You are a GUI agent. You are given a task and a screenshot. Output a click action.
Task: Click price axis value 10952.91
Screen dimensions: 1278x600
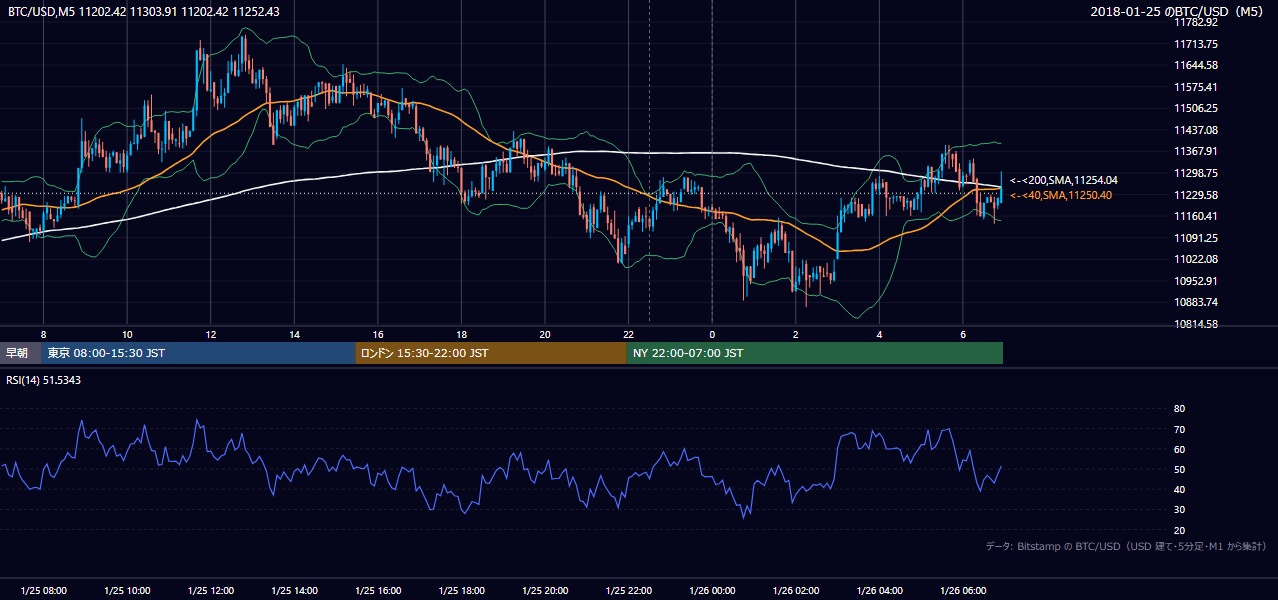[x=1196, y=281]
